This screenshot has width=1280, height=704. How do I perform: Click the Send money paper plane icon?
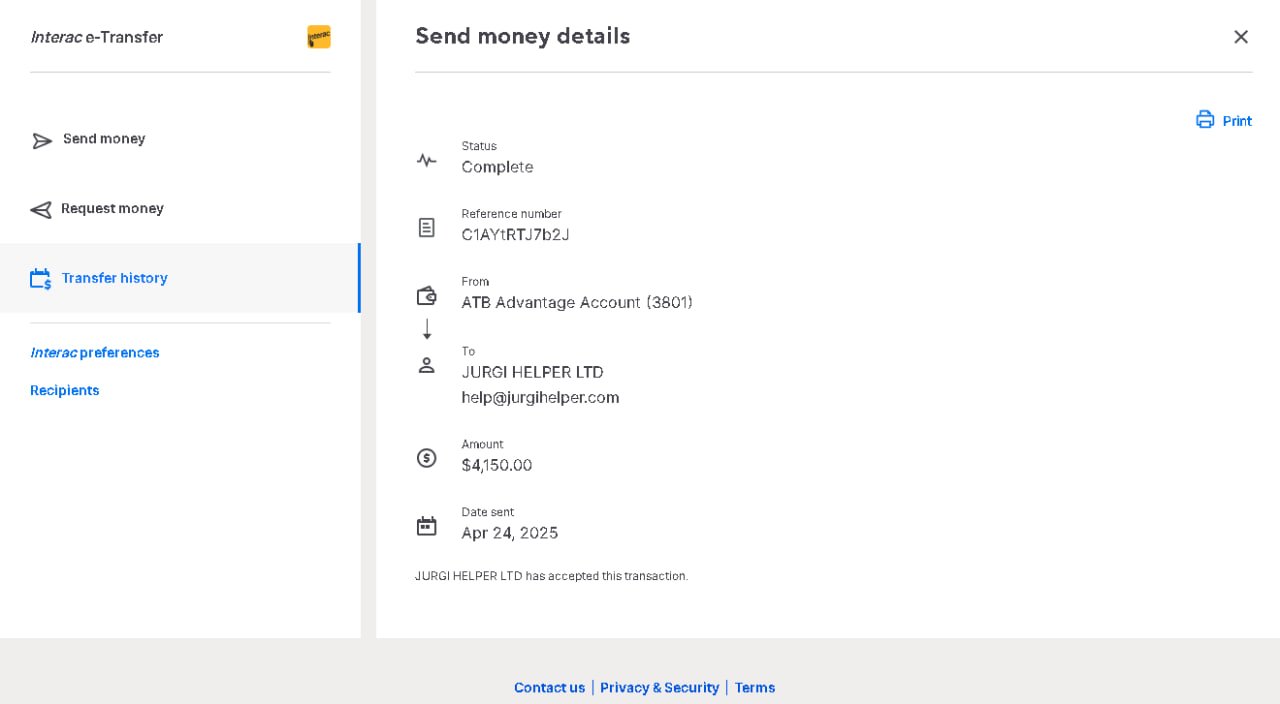42,141
